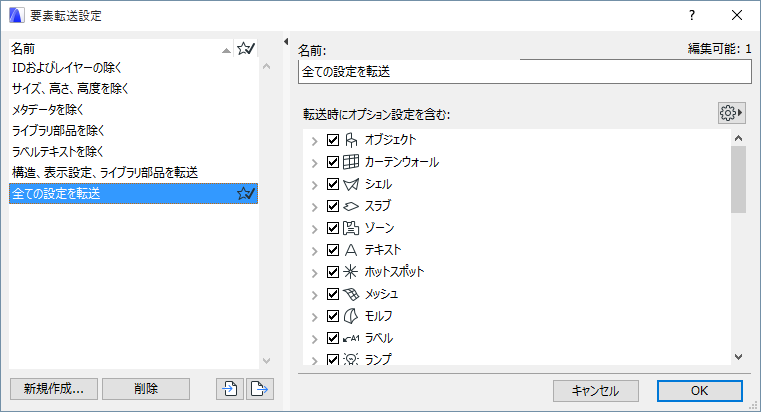
Task: Close the 要素転送設定 dialog
Action: 737,16
